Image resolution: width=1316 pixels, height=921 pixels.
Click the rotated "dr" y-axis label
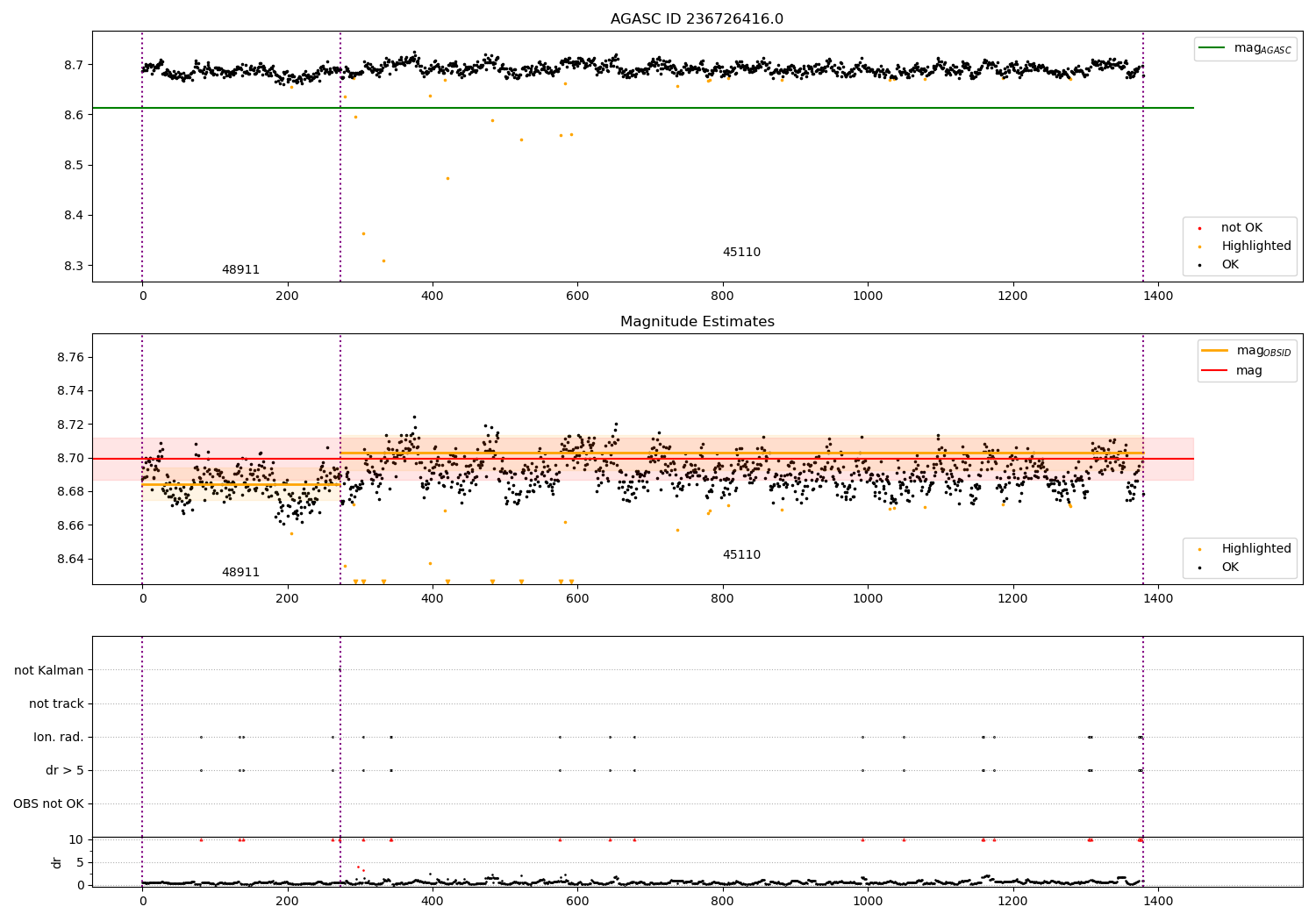57,862
